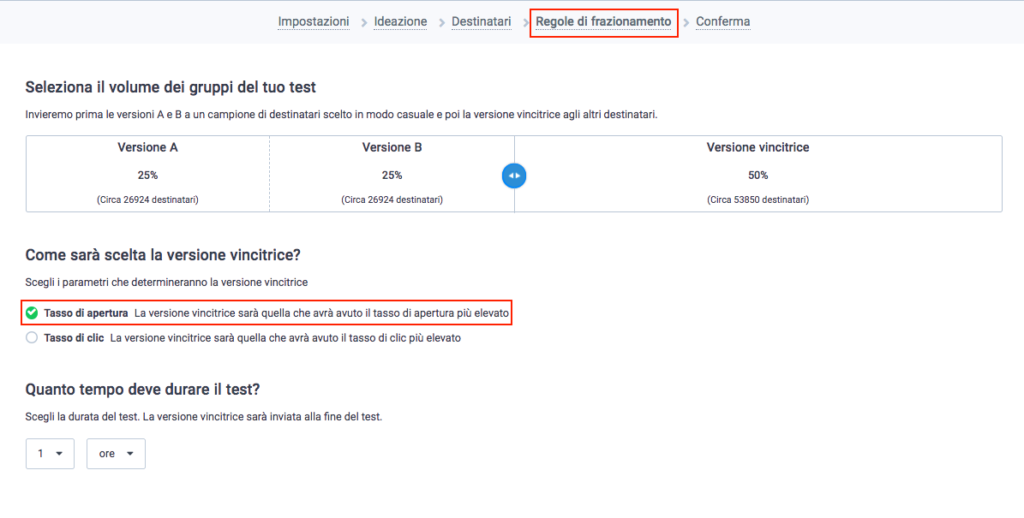Click the chevron arrow after Ideazione
This screenshot has height=518, width=1024.
click(441, 23)
